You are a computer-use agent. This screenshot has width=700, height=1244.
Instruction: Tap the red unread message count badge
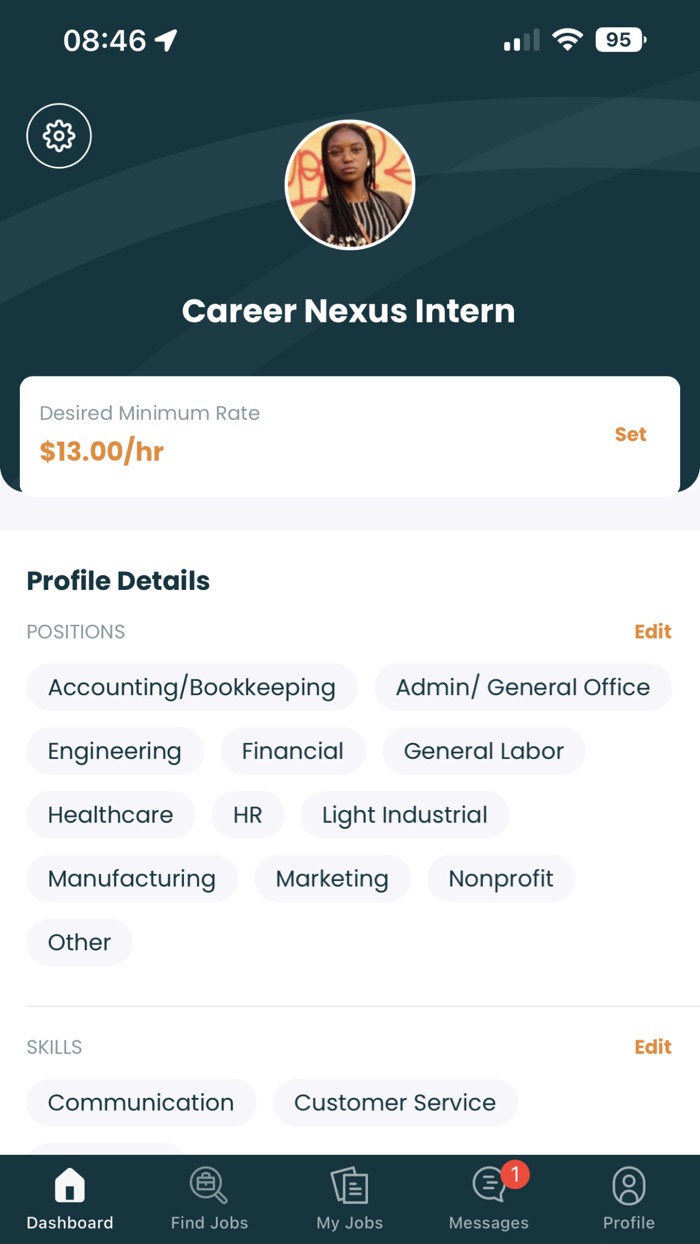515,1170
